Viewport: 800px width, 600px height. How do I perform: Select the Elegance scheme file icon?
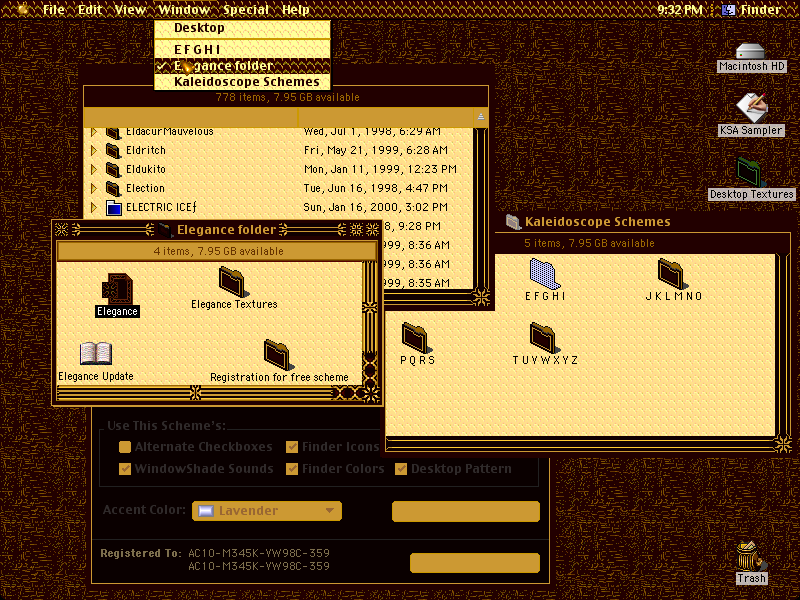tap(117, 289)
